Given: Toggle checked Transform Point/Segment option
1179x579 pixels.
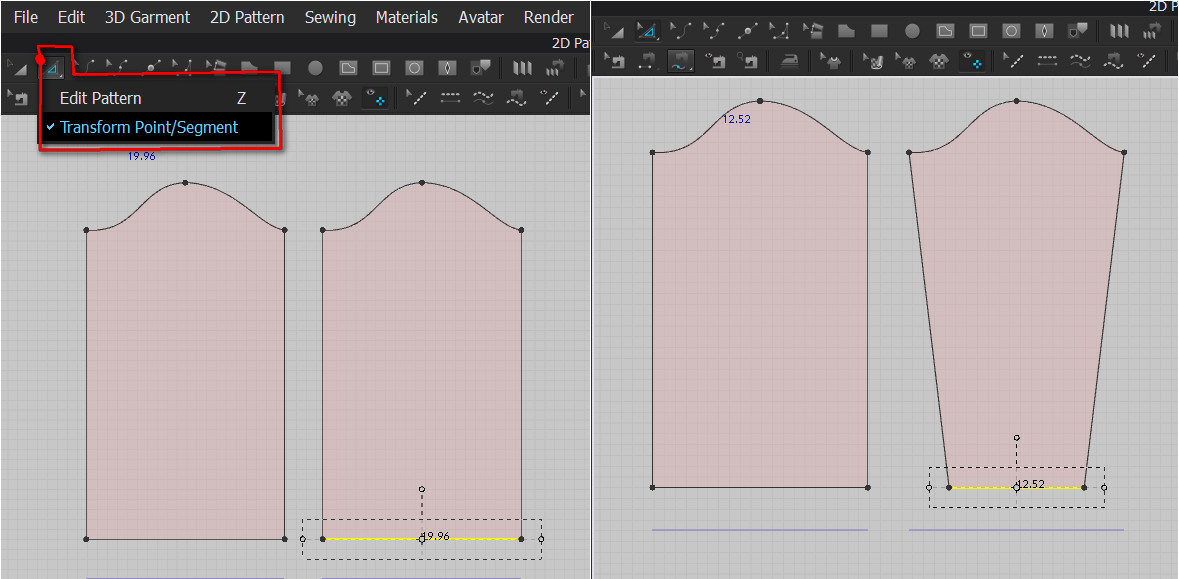Looking at the screenshot, I should (148, 127).
